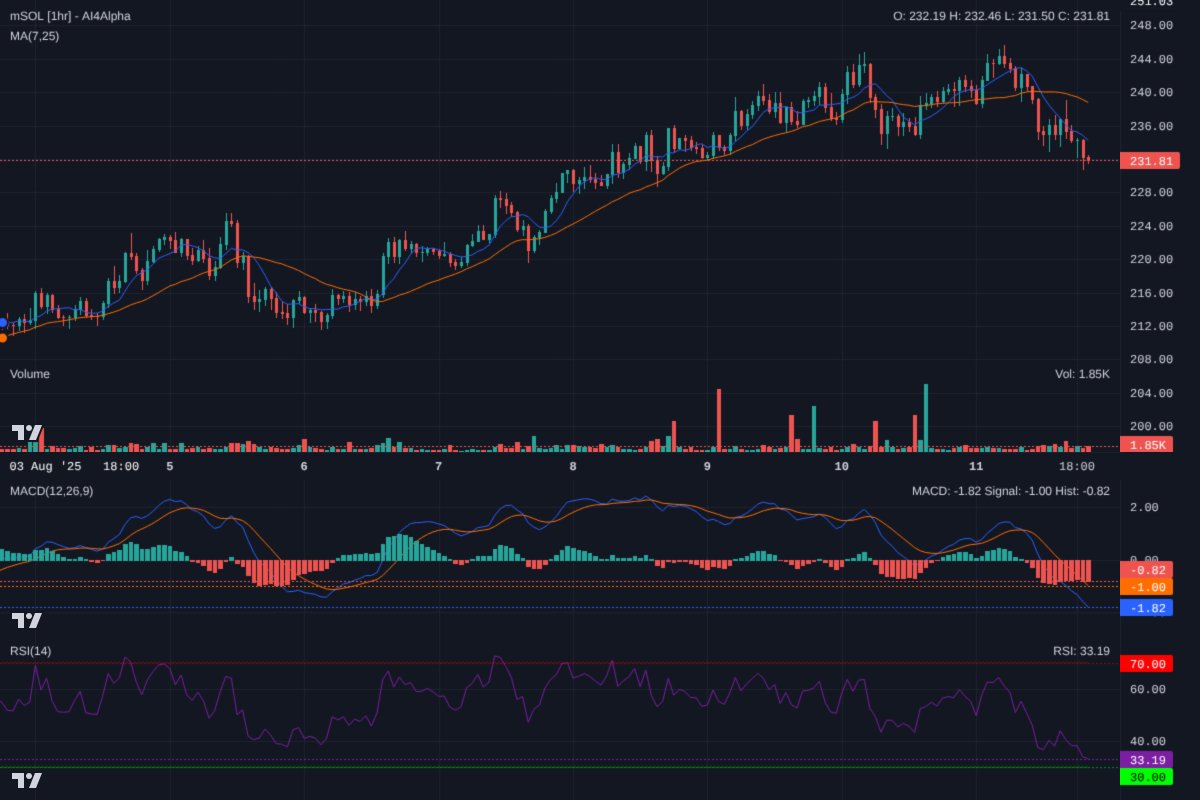This screenshot has width=1200, height=800.
Task: Click the 240.00 price axis label
Action: click(x=1151, y=92)
